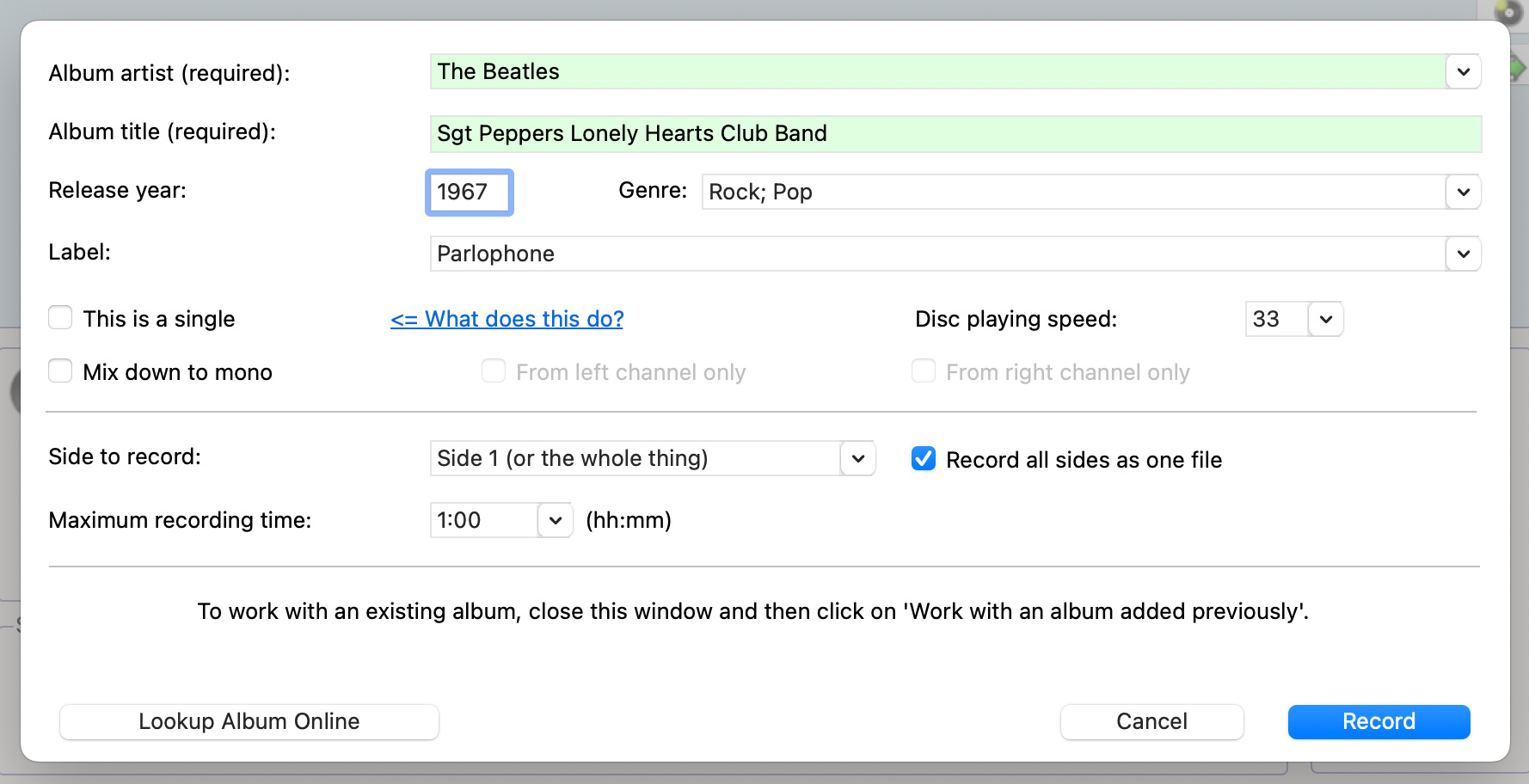The height and width of the screenshot is (784, 1529).
Task: Select the '1:00' recording time value
Action: click(x=482, y=520)
